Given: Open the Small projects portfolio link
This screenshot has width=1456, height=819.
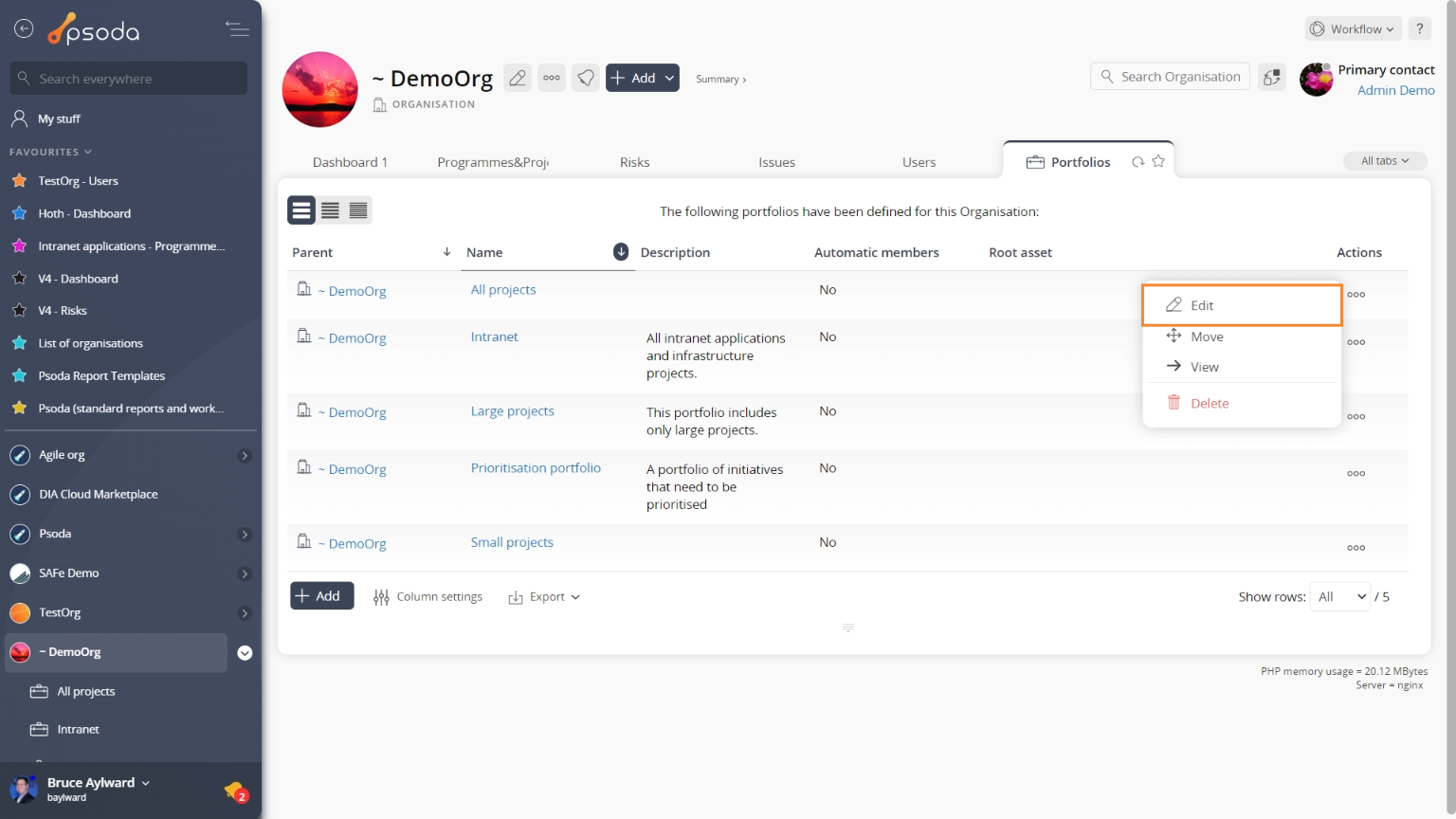Looking at the screenshot, I should coord(512,542).
